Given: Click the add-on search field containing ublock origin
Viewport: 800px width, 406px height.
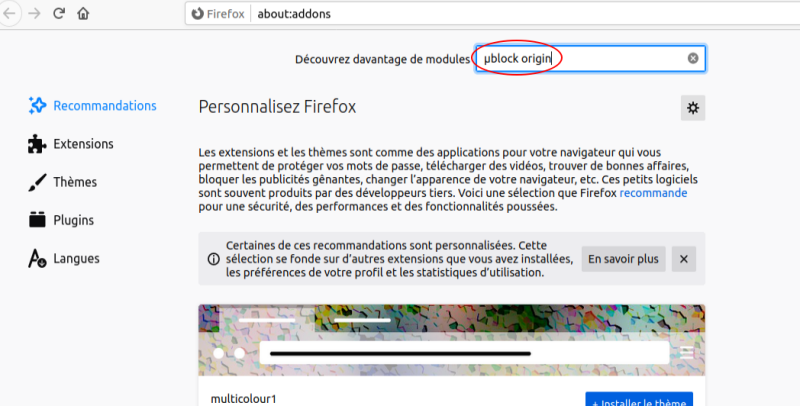Looking at the screenshot, I should coord(590,58).
